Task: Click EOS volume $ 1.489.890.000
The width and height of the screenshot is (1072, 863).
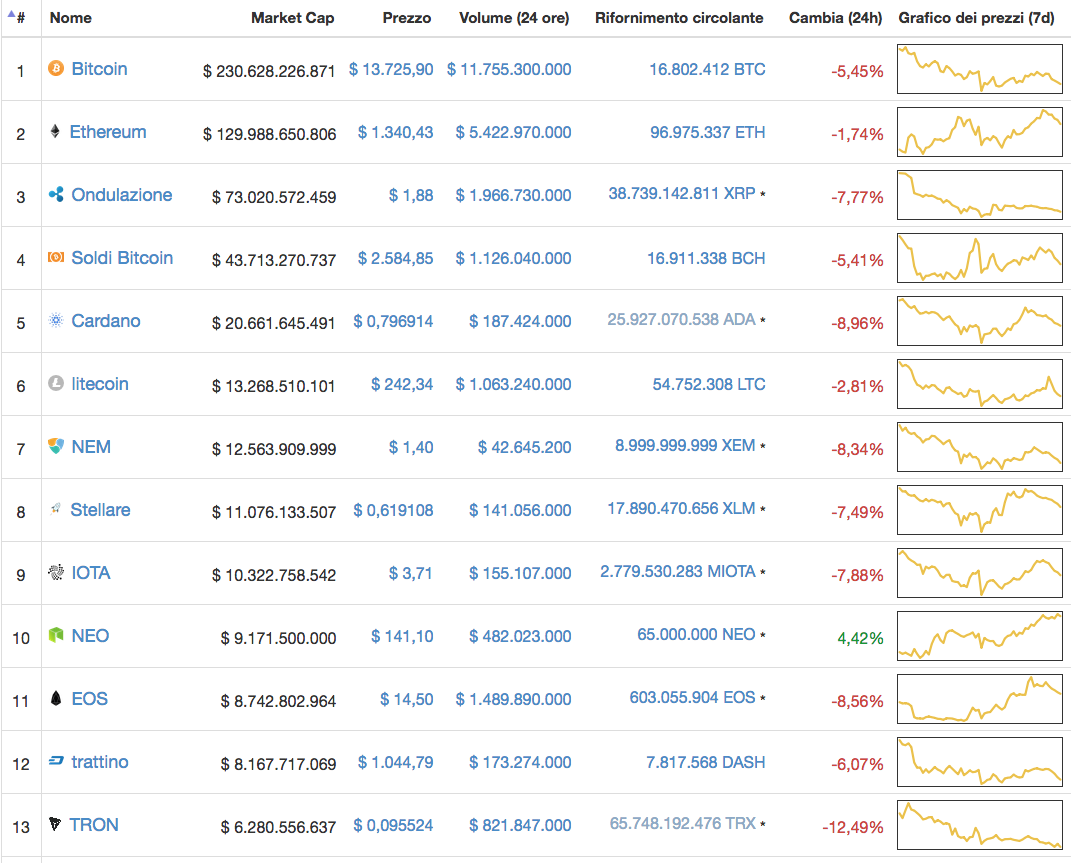Action: [513, 699]
